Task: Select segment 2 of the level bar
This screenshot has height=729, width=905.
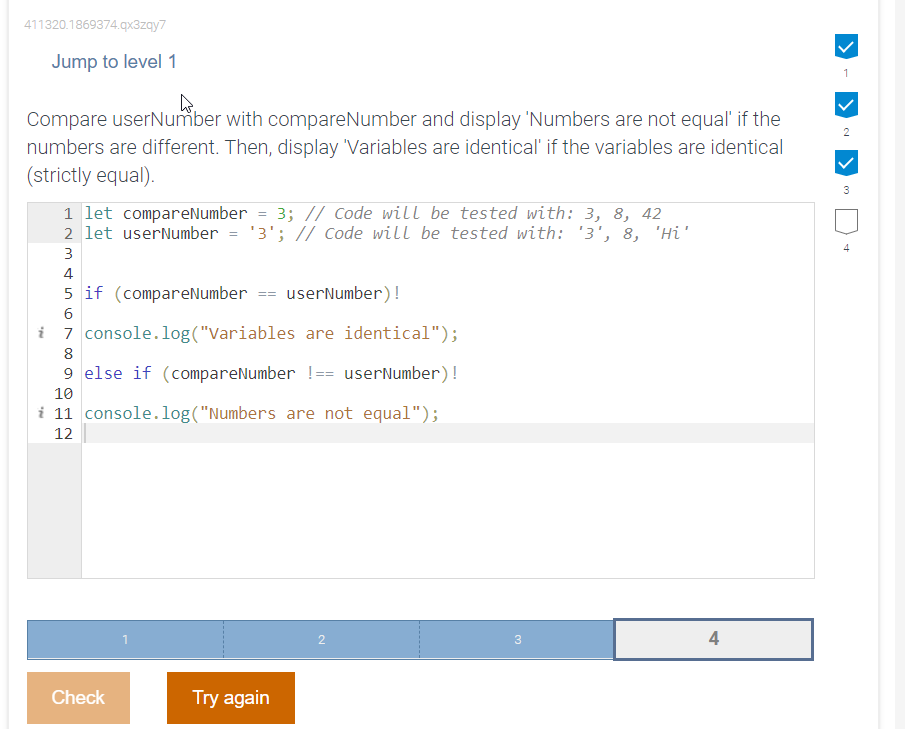Action: [x=321, y=639]
